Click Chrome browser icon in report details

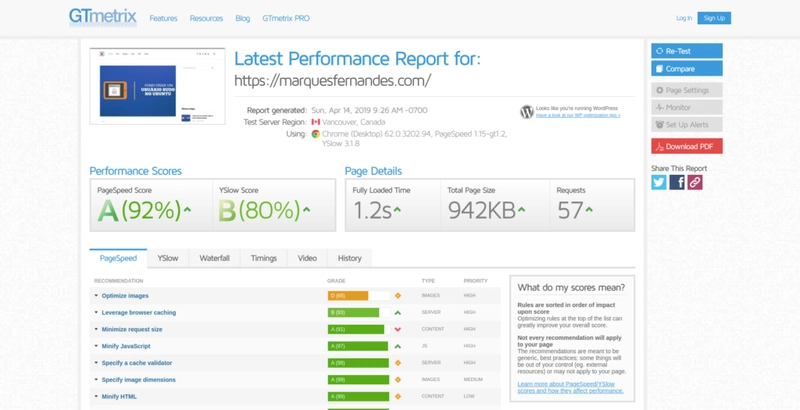tap(316, 134)
